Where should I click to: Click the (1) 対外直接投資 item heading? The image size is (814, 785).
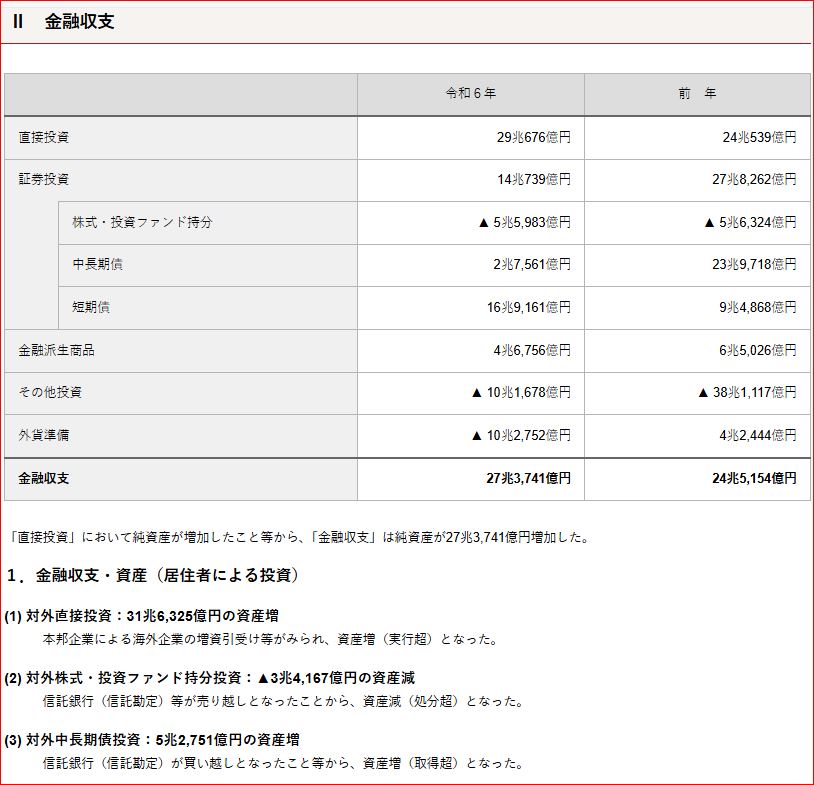pyautogui.click(x=141, y=616)
